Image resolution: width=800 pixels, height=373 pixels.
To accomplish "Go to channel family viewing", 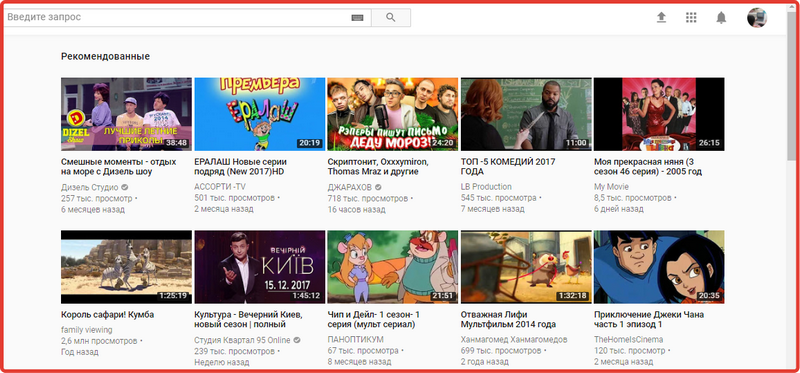I will click(87, 330).
